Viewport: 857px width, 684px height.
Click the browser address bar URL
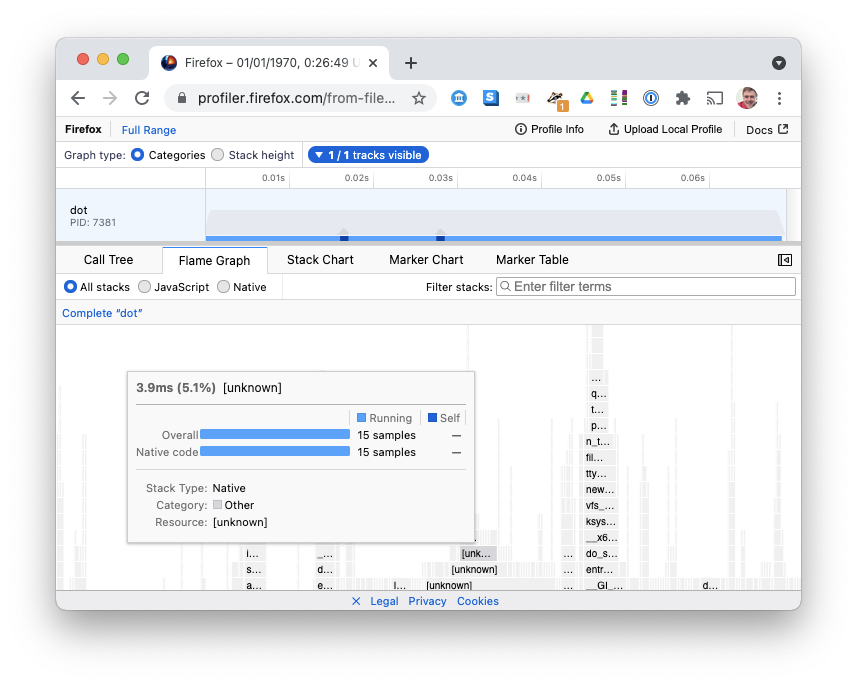296,98
